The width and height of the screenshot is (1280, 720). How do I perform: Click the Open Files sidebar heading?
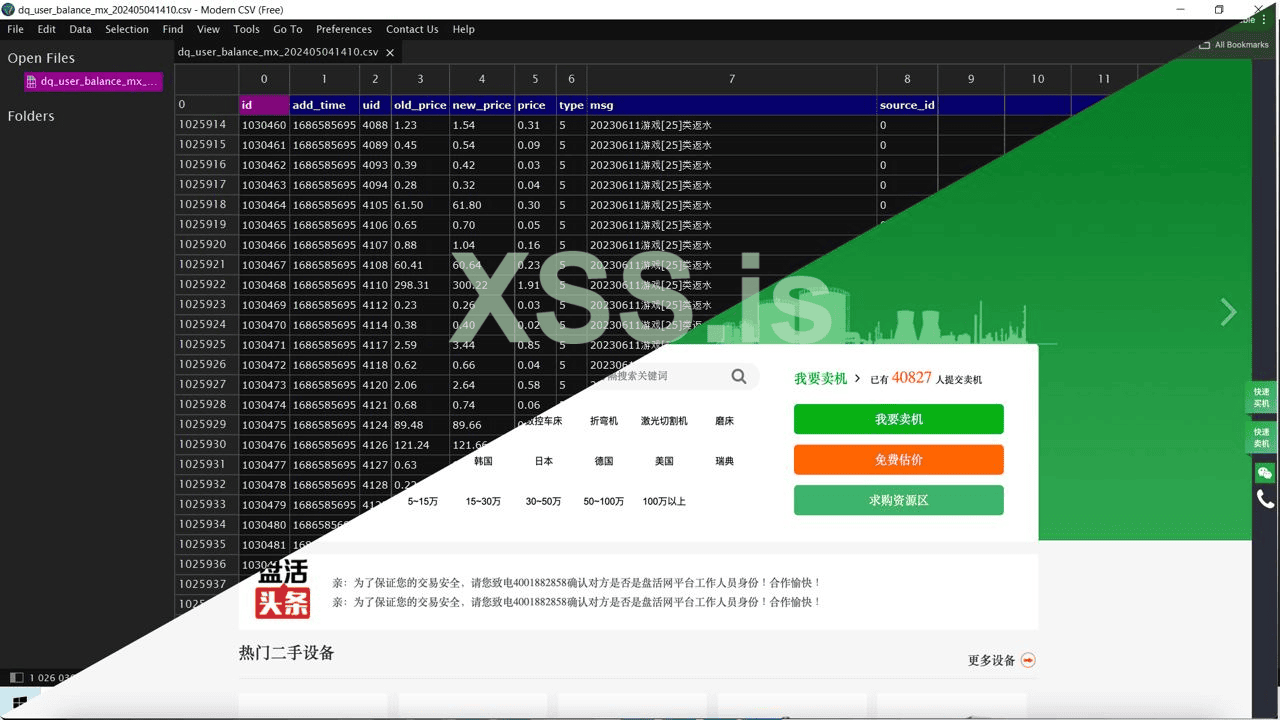pyautogui.click(x=41, y=58)
